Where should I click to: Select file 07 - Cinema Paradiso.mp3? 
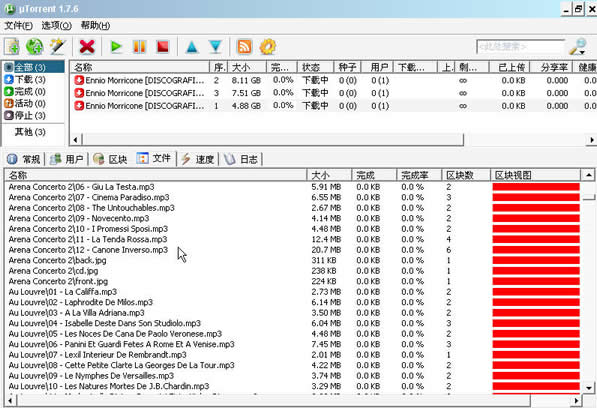(x=89, y=197)
